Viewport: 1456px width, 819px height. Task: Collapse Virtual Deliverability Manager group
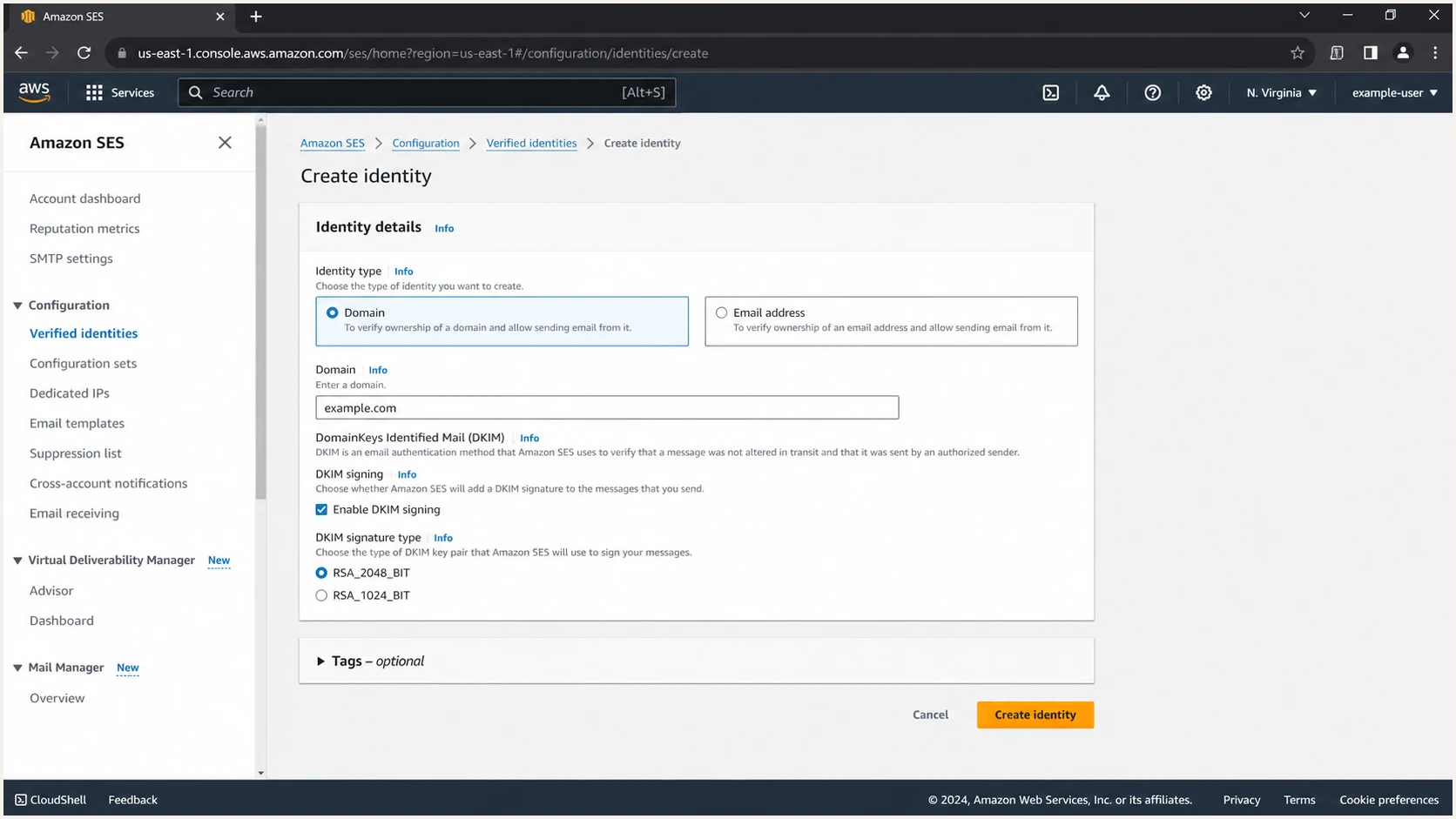point(17,561)
